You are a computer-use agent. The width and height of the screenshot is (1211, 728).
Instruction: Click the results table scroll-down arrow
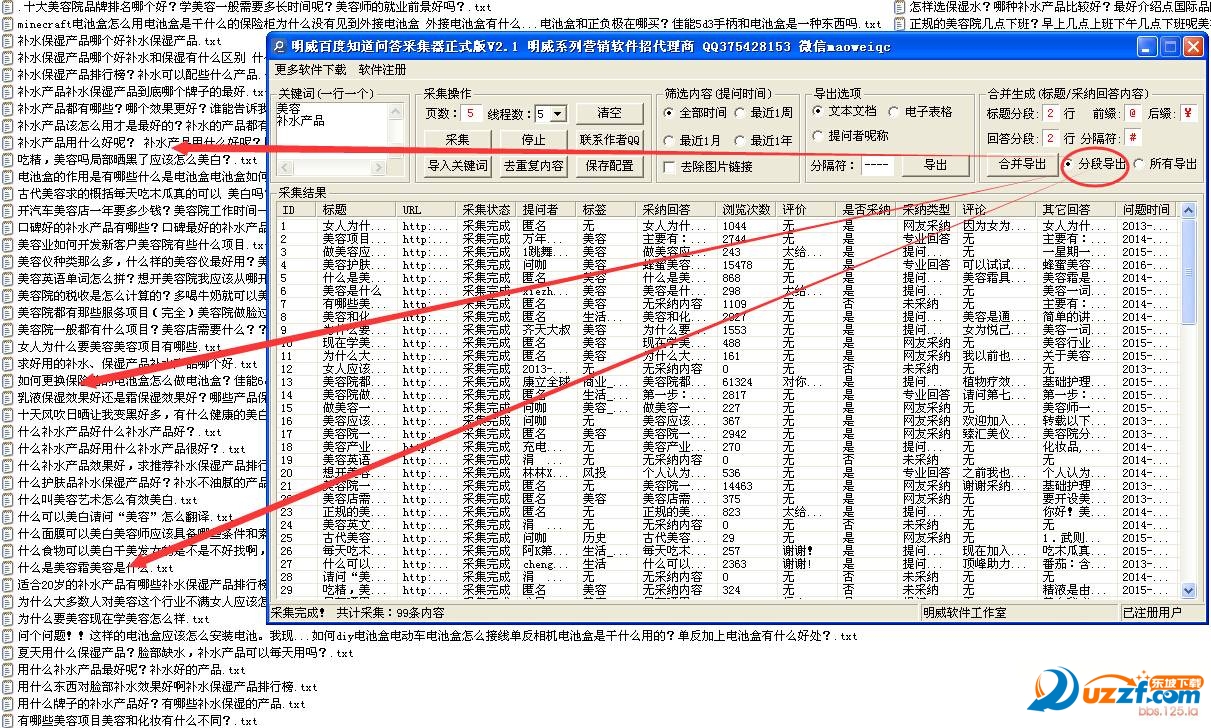point(1188,591)
